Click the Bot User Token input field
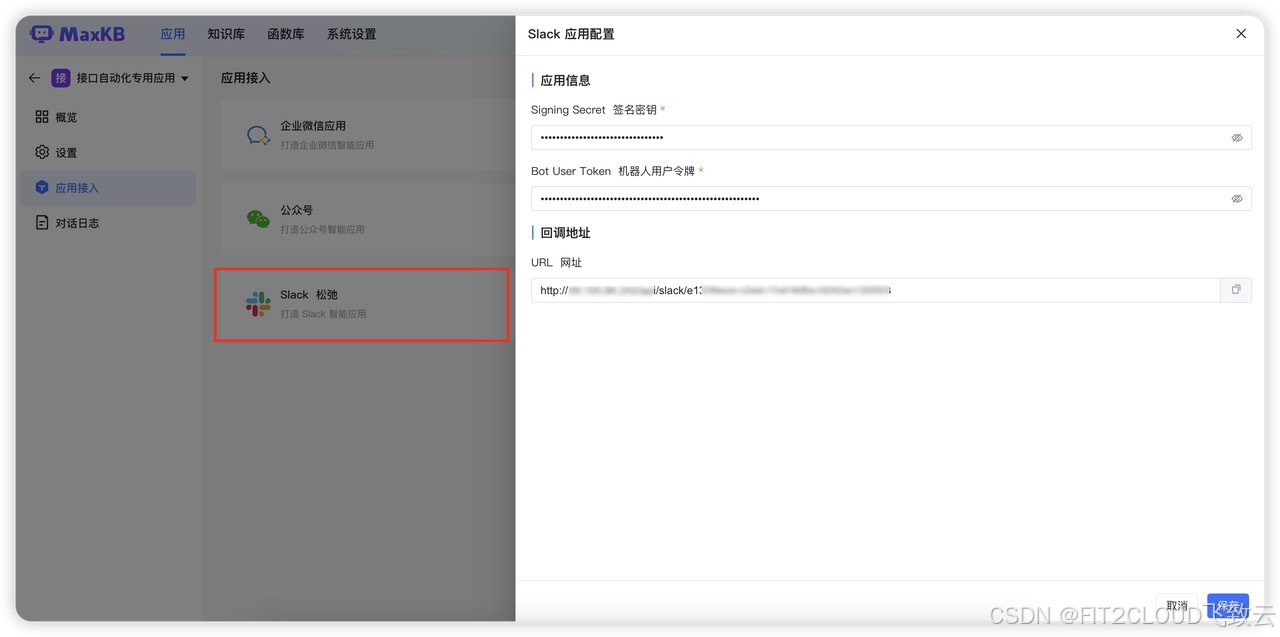 click(891, 199)
